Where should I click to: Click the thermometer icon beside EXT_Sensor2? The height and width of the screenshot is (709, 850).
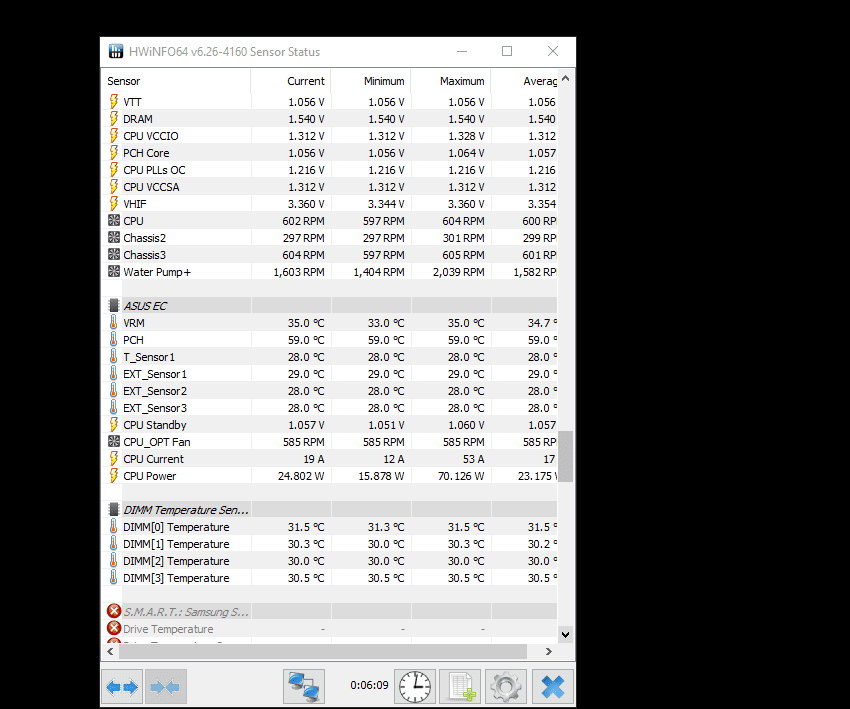point(113,390)
